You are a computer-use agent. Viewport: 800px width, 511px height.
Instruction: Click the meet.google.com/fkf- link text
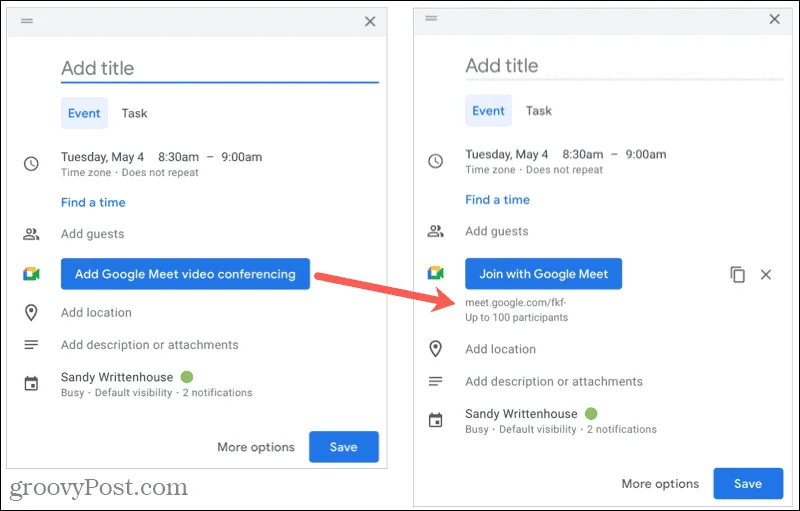515,302
